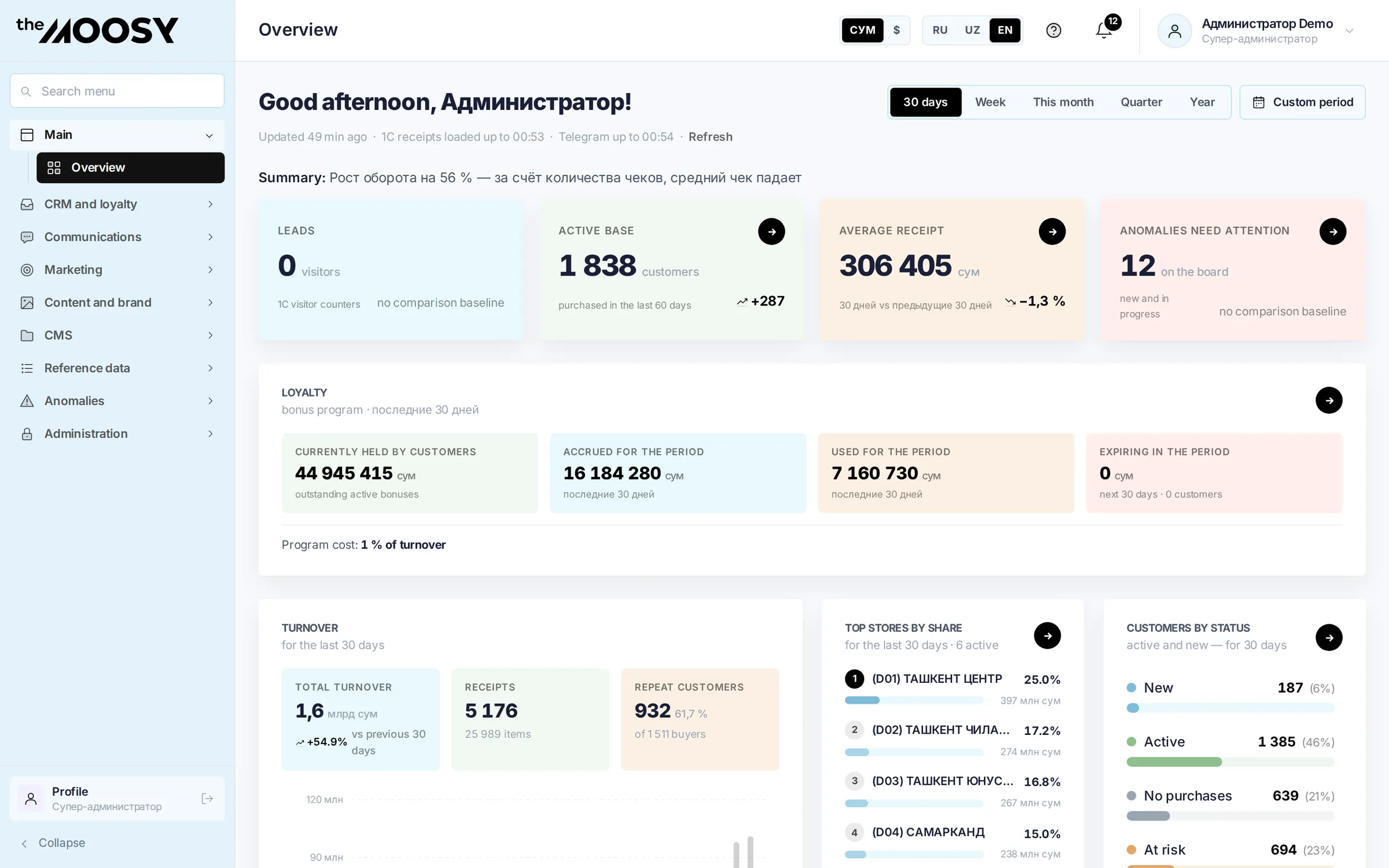Switch currency to СУМ
Image resolution: width=1389 pixels, height=868 pixels.
[862, 30]
